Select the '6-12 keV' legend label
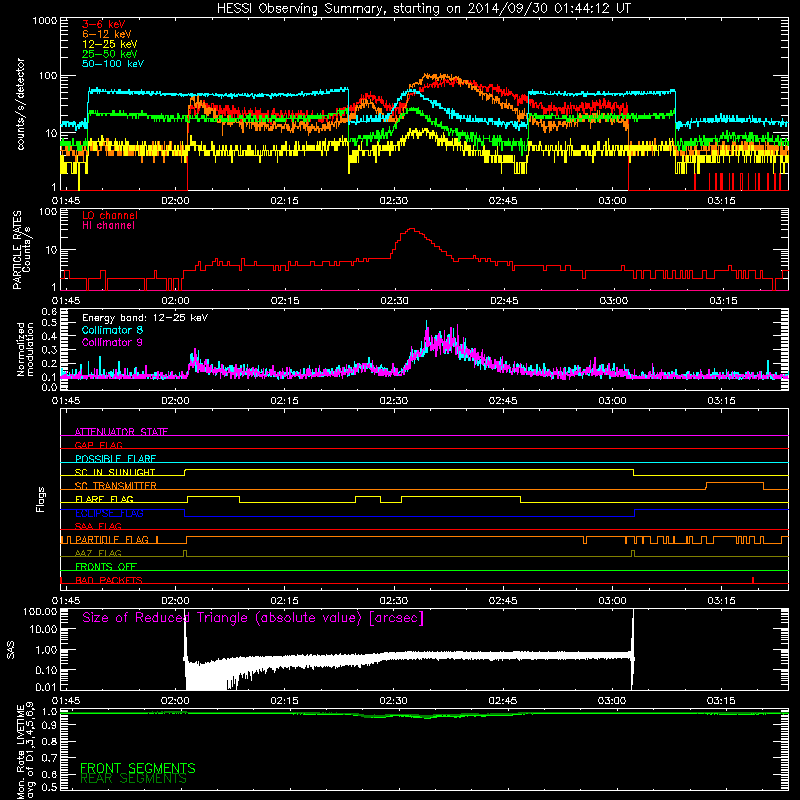The width and height of the screenshot is (800, 800). click(106, 34)
